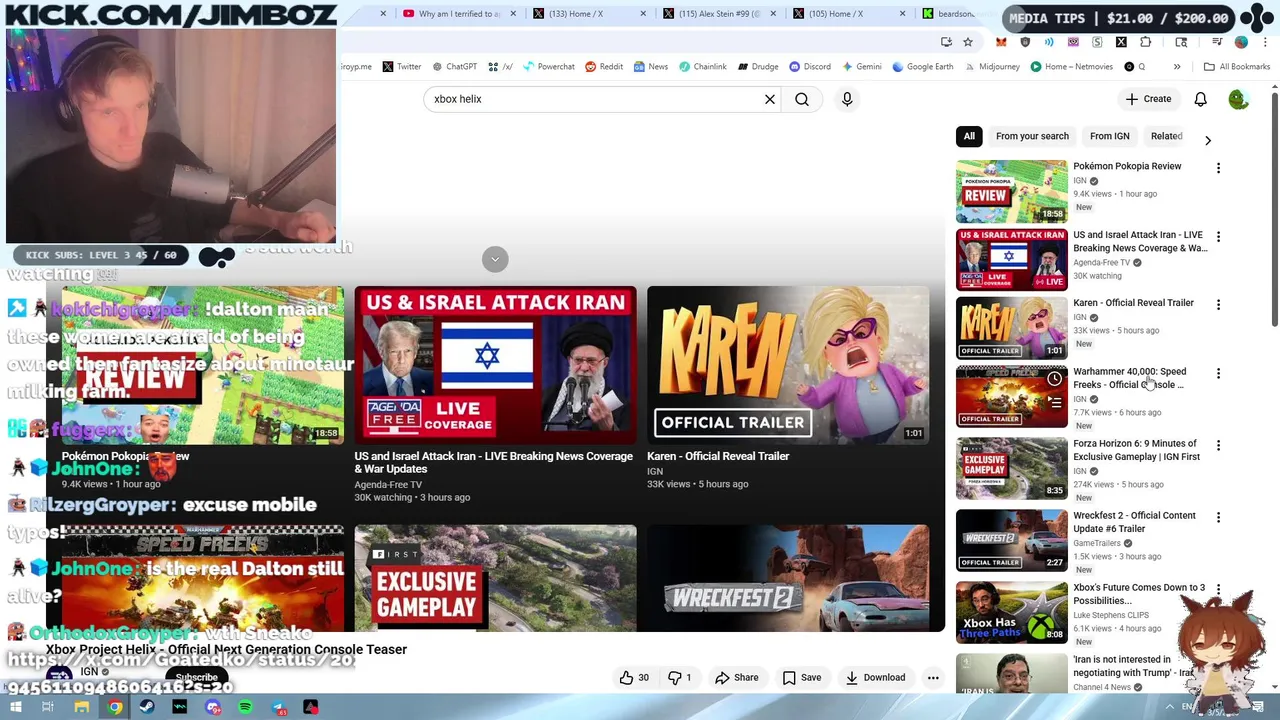Viewport: 1280px width, 720px height.
Task: Select the Related filter chip
Action: coord(1166,136)
